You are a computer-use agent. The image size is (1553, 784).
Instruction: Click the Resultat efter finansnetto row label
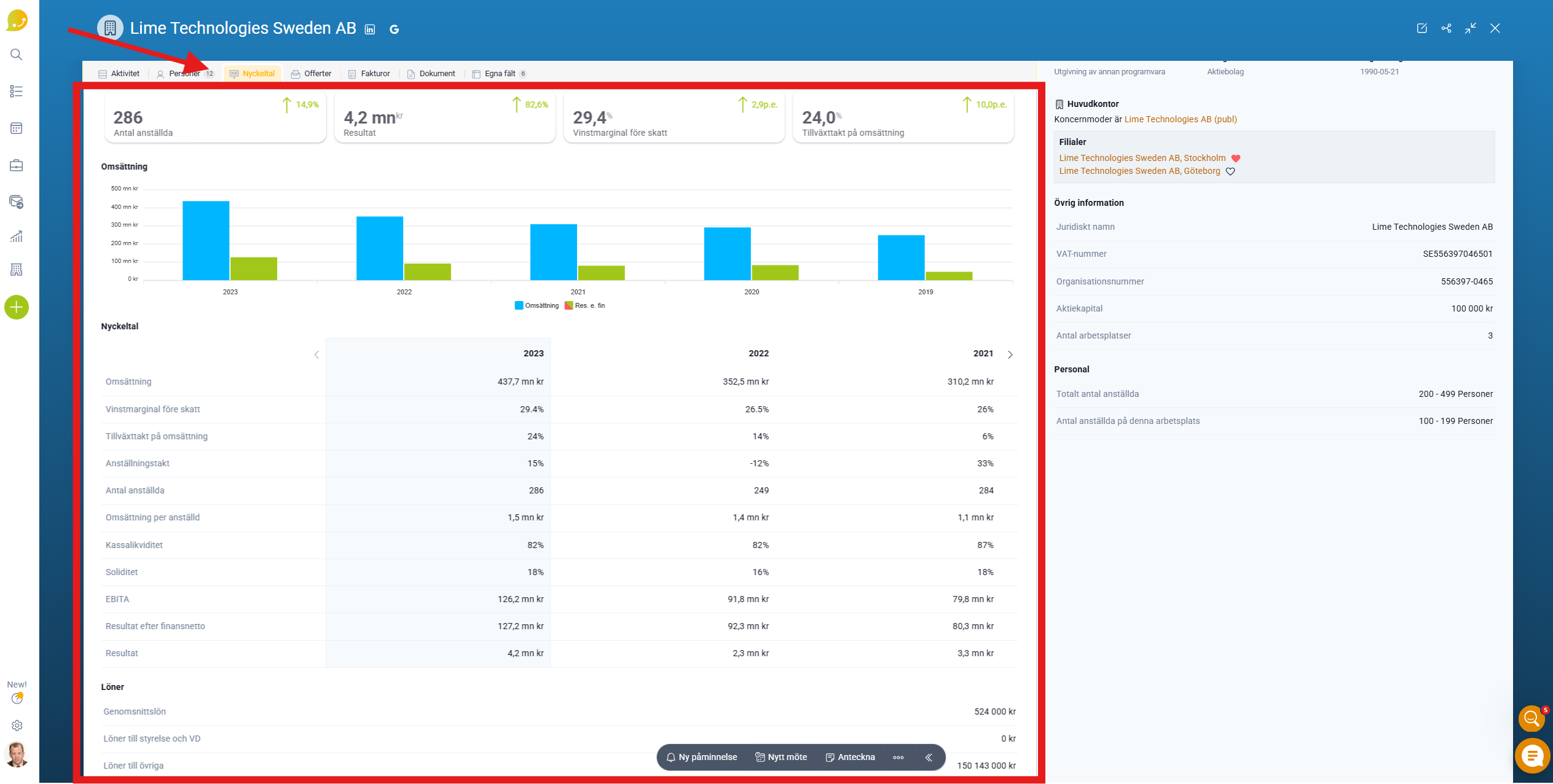click(x=155, y=626)
